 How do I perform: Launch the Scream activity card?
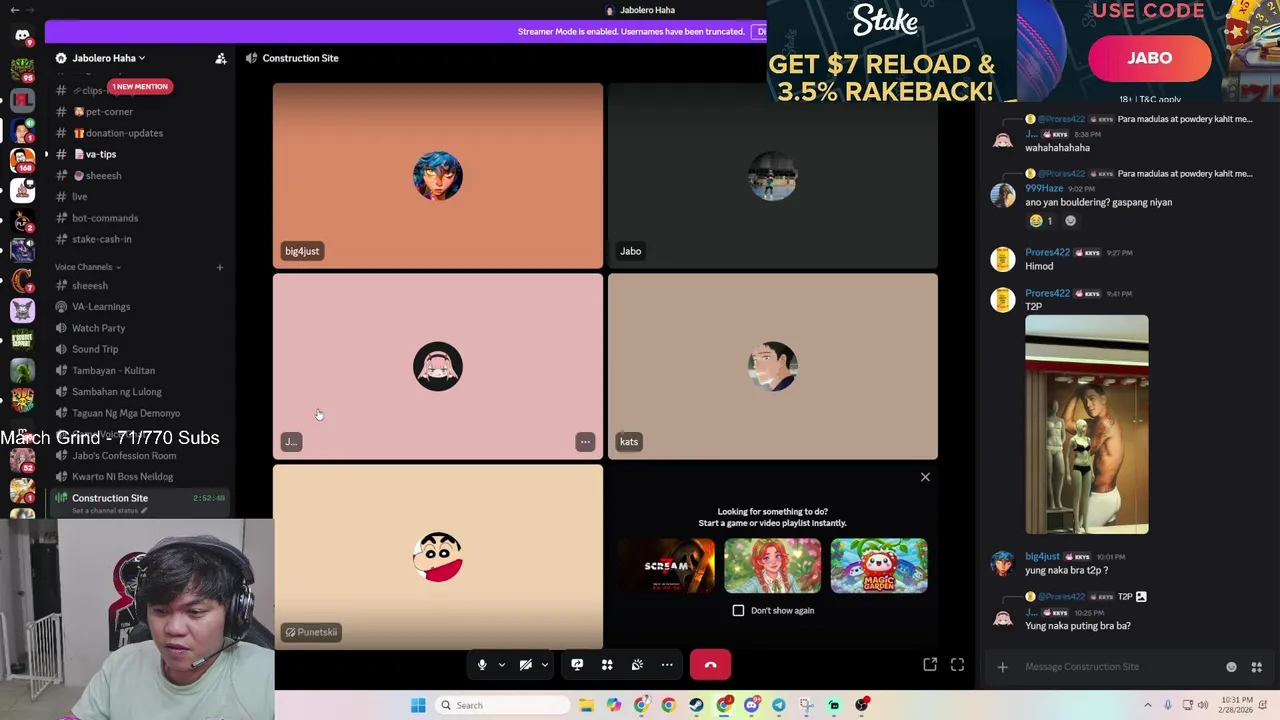(667, 566)
